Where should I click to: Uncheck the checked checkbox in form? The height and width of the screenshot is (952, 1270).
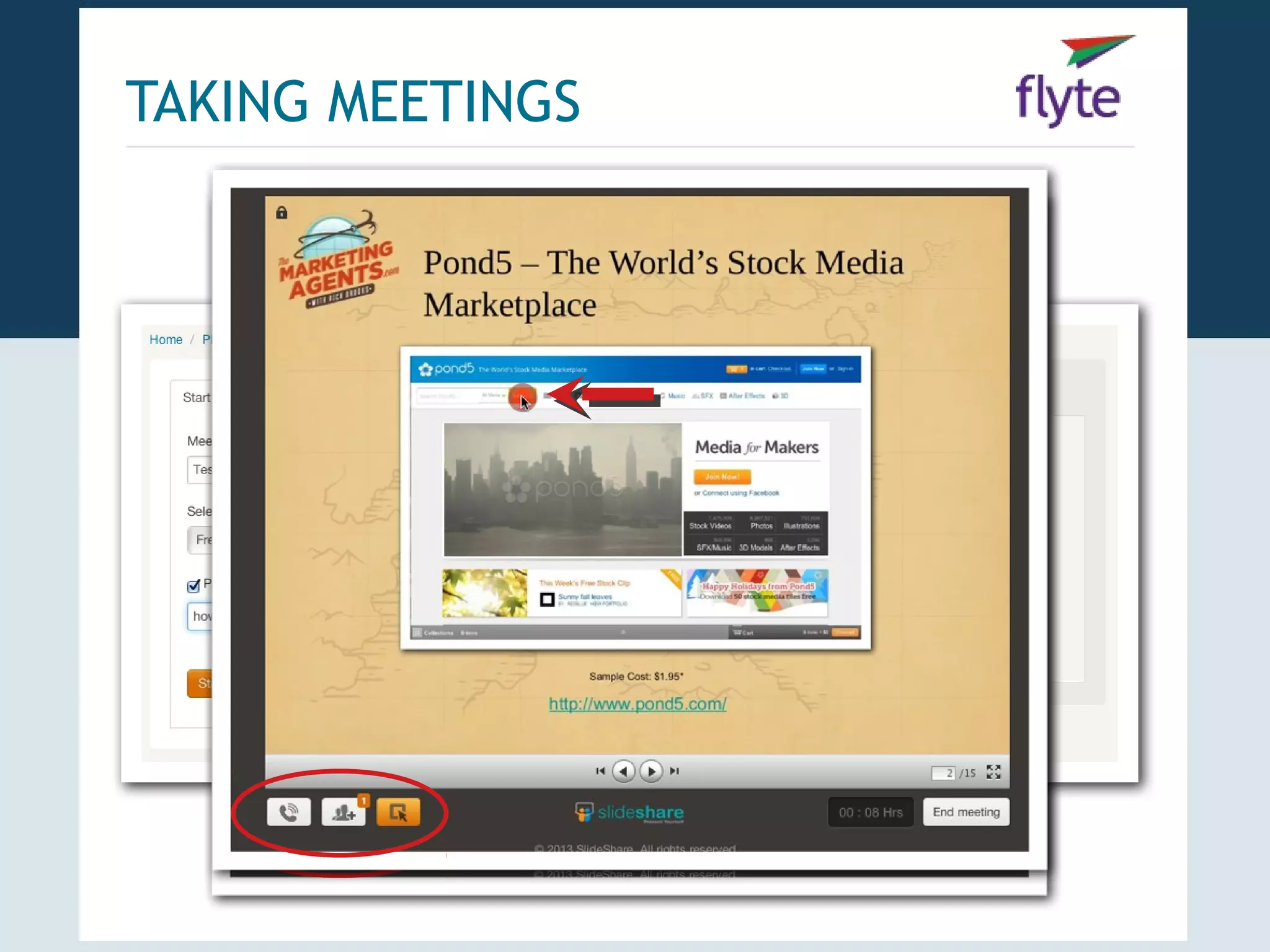(193, 586)
